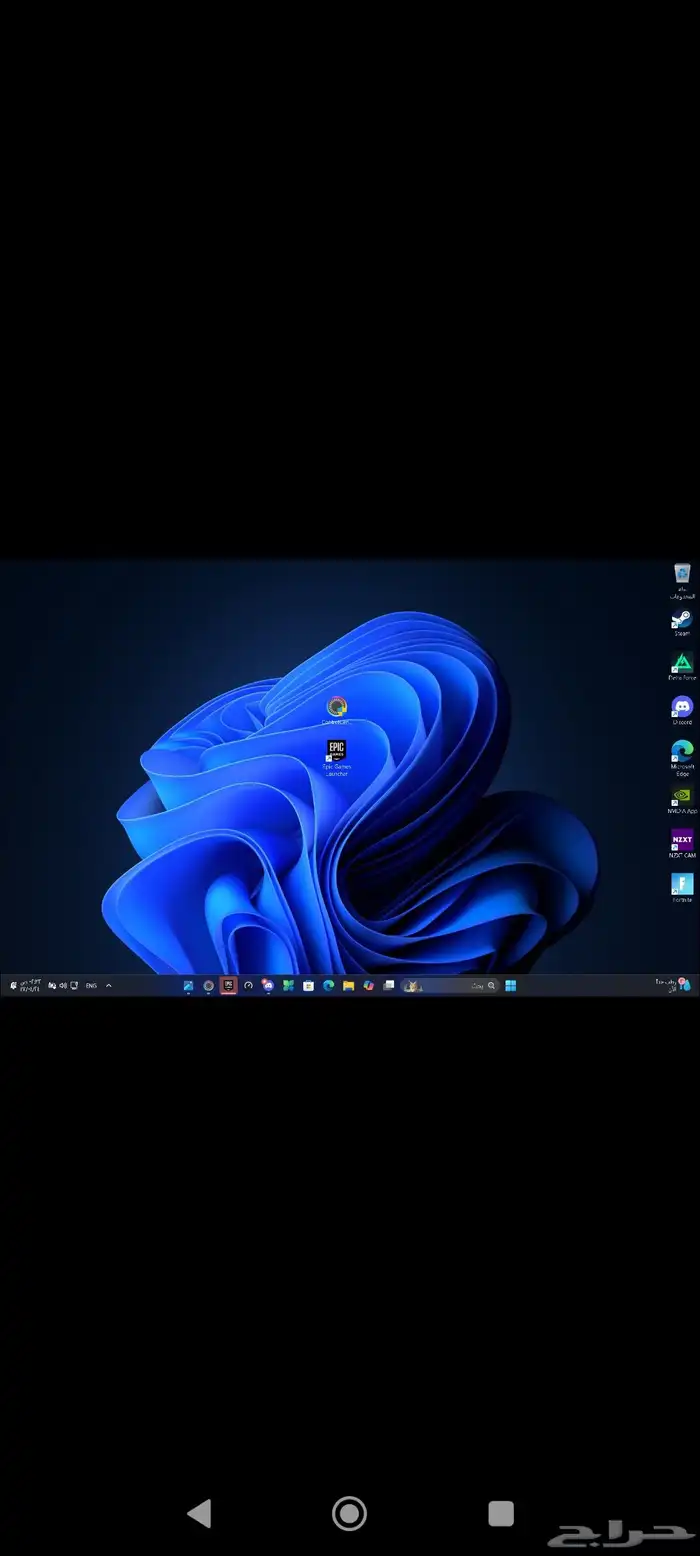Screen dimensions: 700x1556
Task: Open the NZXT CAM desktop shortcut
Action: 682,842
